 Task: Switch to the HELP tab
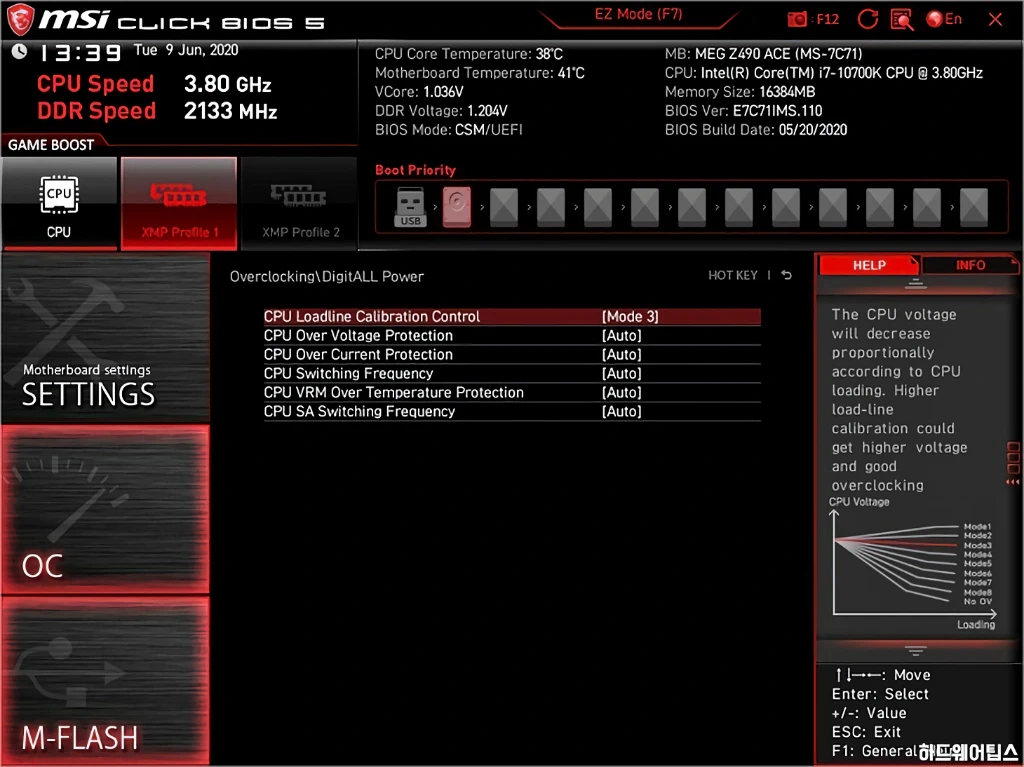pos(869,265)
